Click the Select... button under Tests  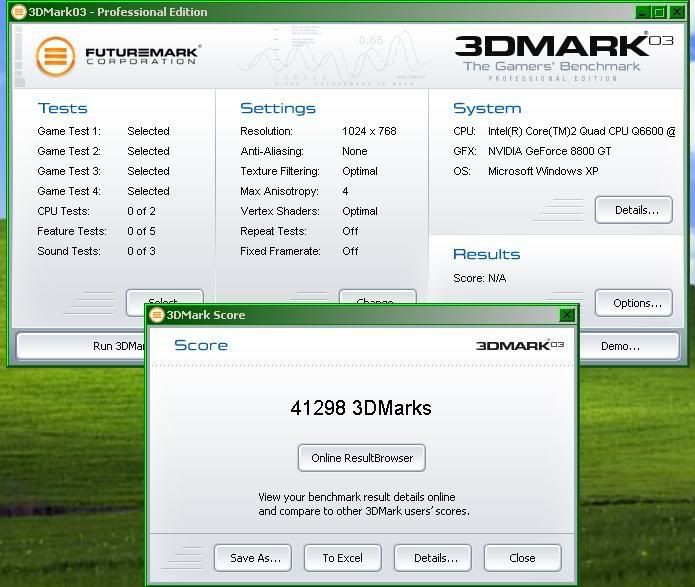click(x=164, y=298)
